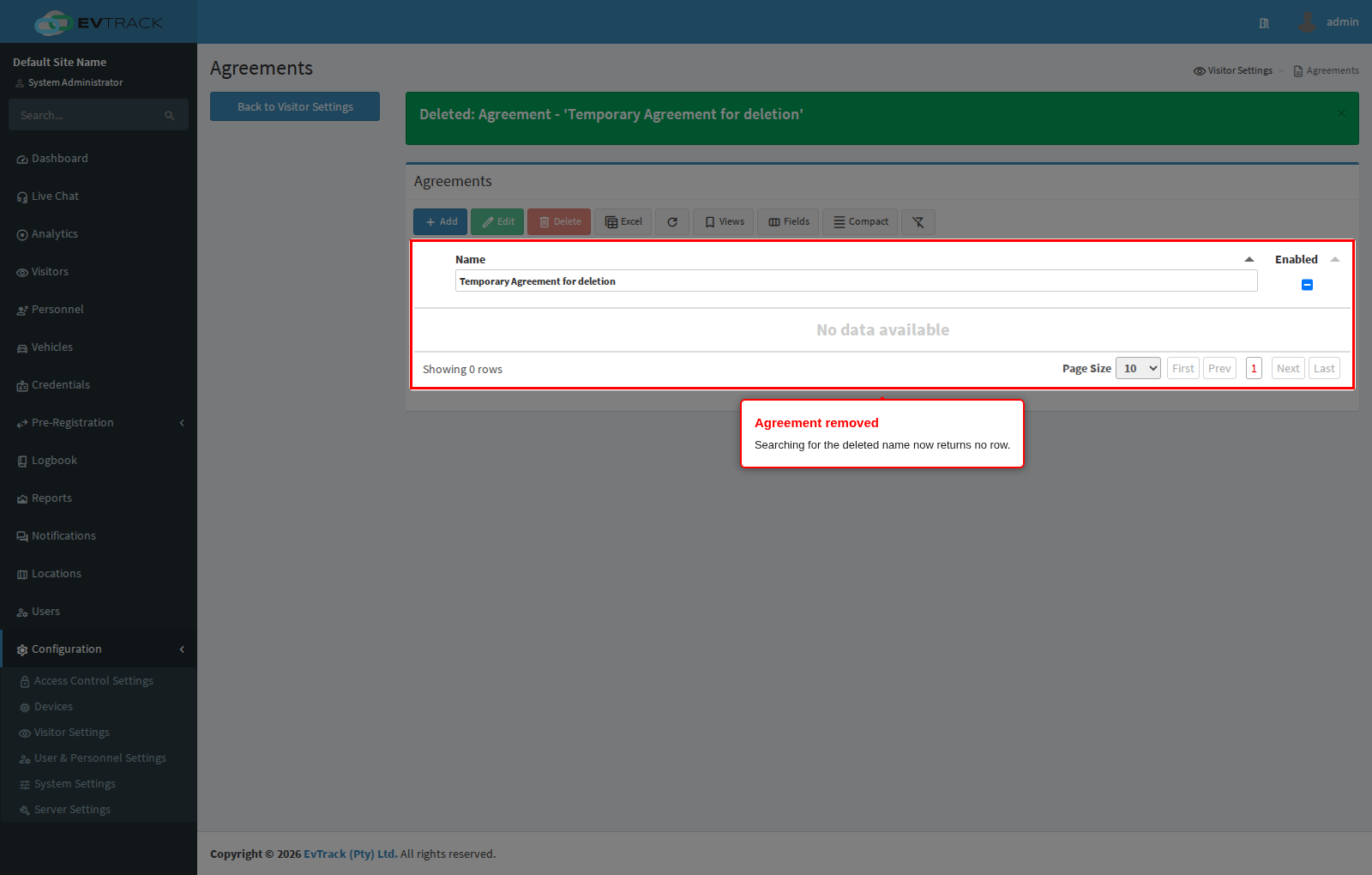Screen dimensions: 1372x875
Task: Click the Name column header
Action: pos(470,259)
